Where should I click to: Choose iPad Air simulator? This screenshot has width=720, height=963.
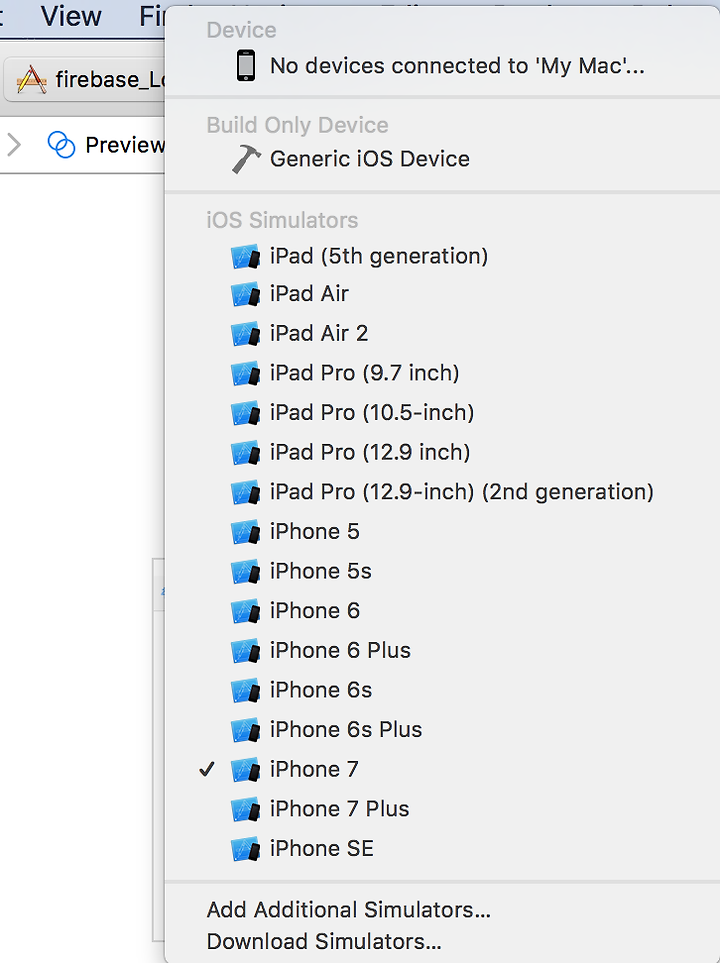[442, 294]
